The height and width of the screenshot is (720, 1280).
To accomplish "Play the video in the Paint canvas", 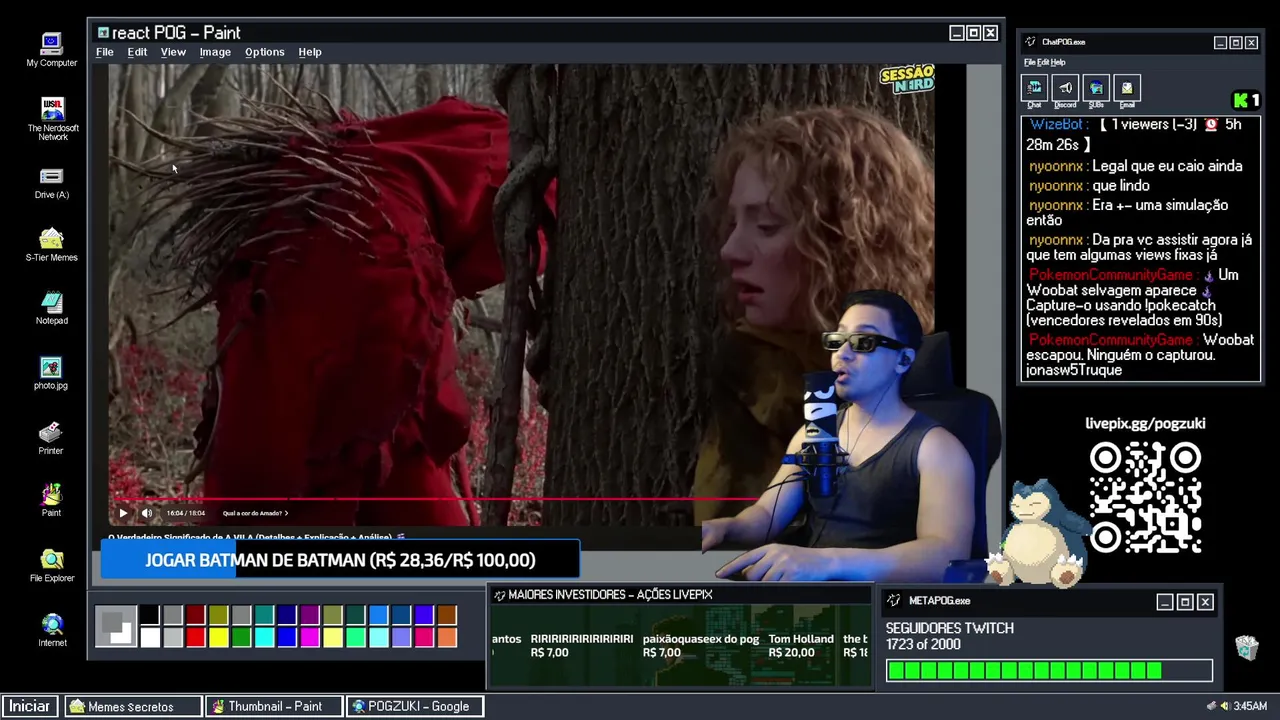I will pyautogui.click(x=123, y=513).
